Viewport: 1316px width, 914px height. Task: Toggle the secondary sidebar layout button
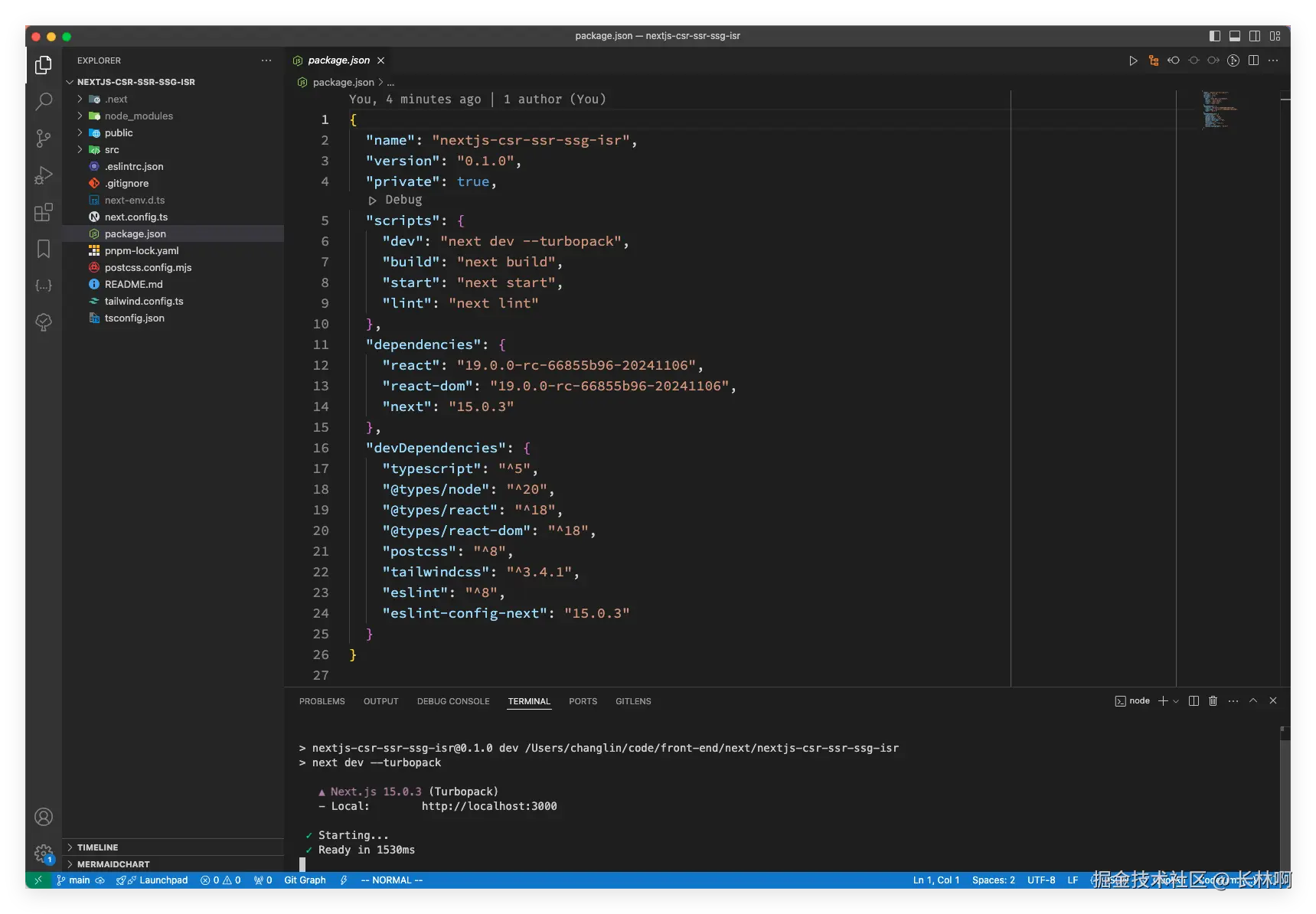click(x=1255, y=36)
